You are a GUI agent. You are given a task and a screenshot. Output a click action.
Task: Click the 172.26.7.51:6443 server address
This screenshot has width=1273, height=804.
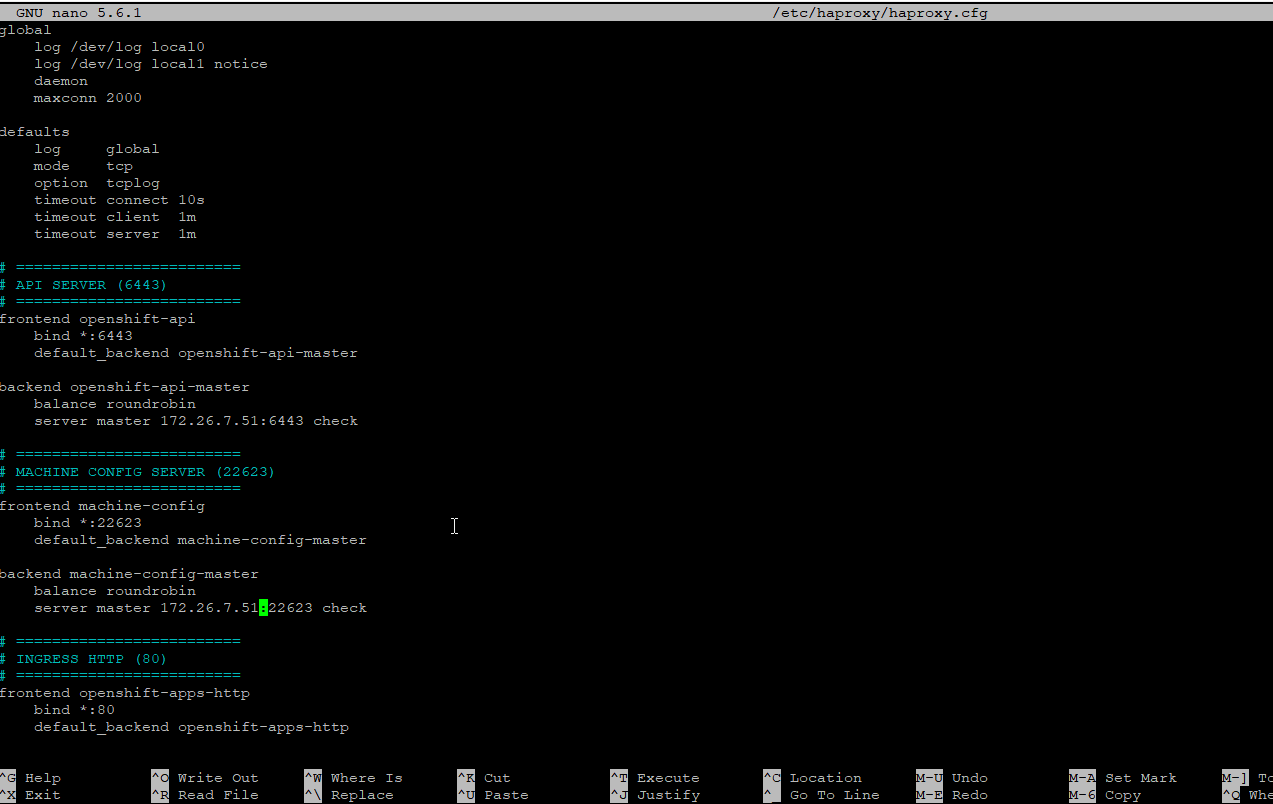point(232,421)
